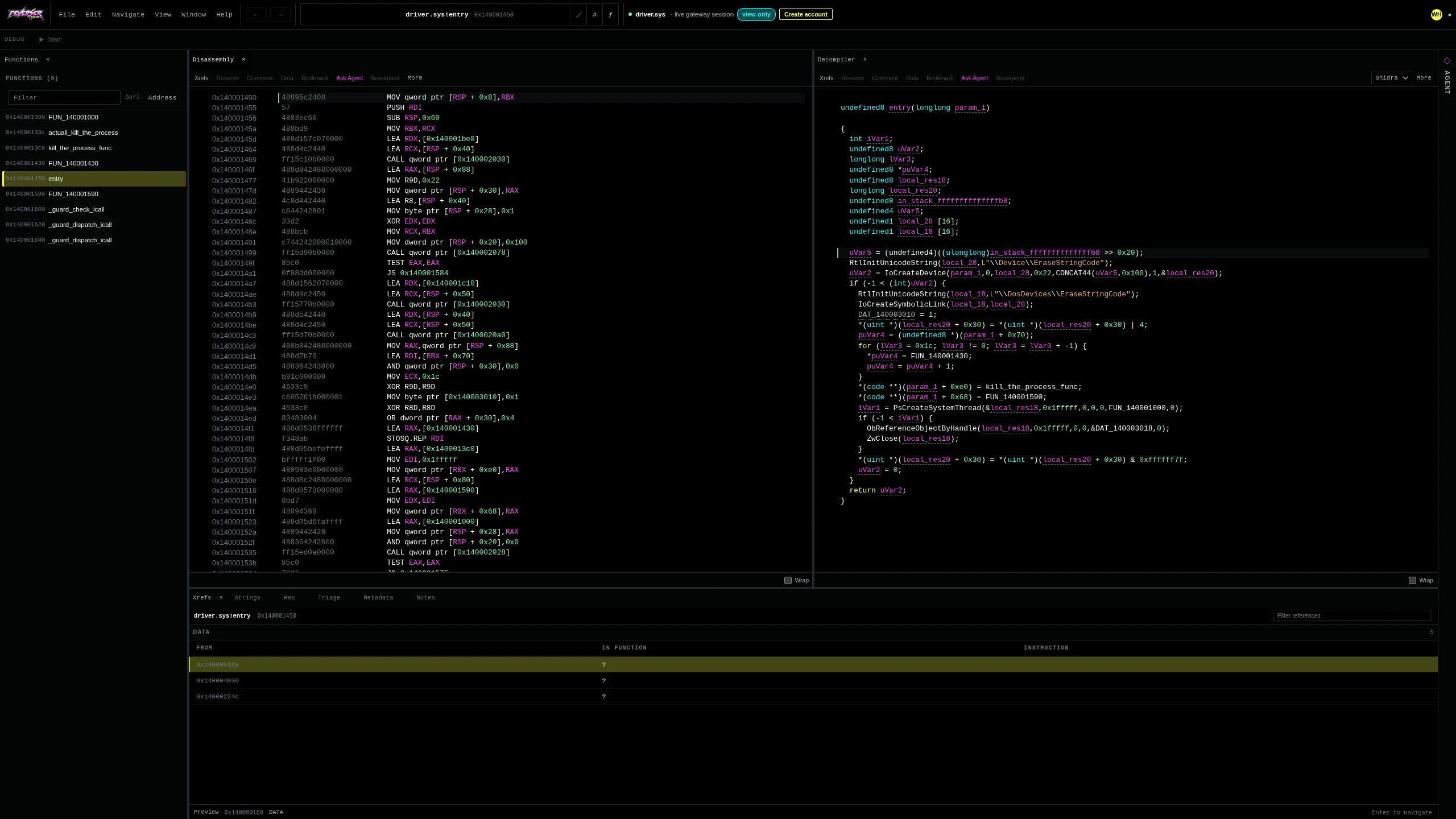Click the hash (#) icon in address bar
Image resolution: width=1456 pixels, height=819 pixels.
pos(594,15)
